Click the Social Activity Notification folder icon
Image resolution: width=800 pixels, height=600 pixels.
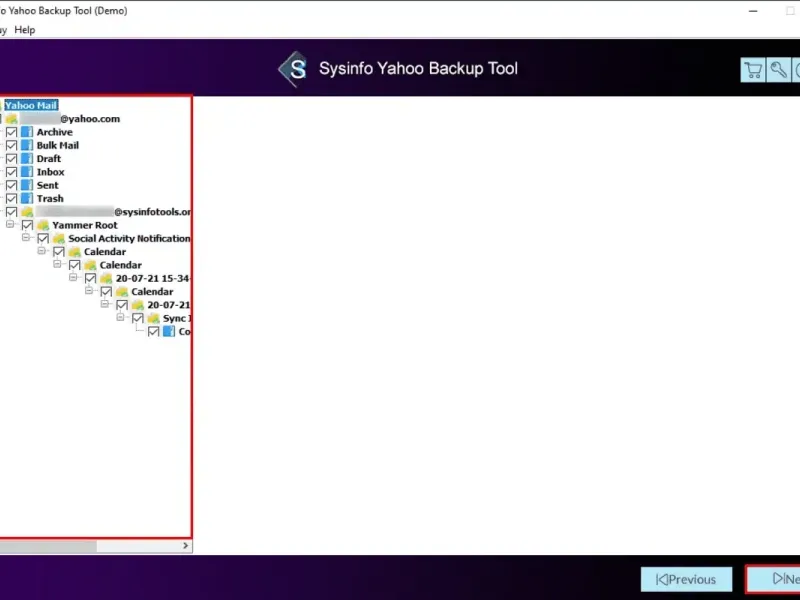point(59,238)
